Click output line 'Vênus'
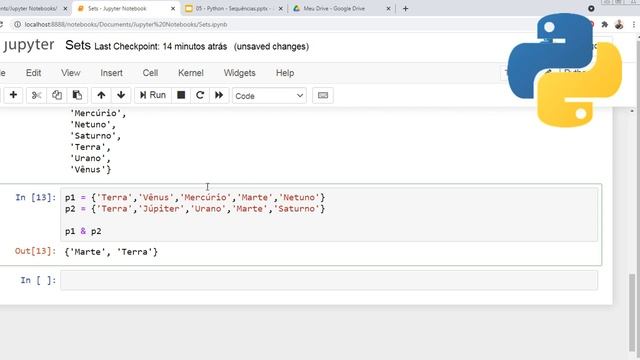This screenshot has height=360, width=640. [x=90, y=170]
